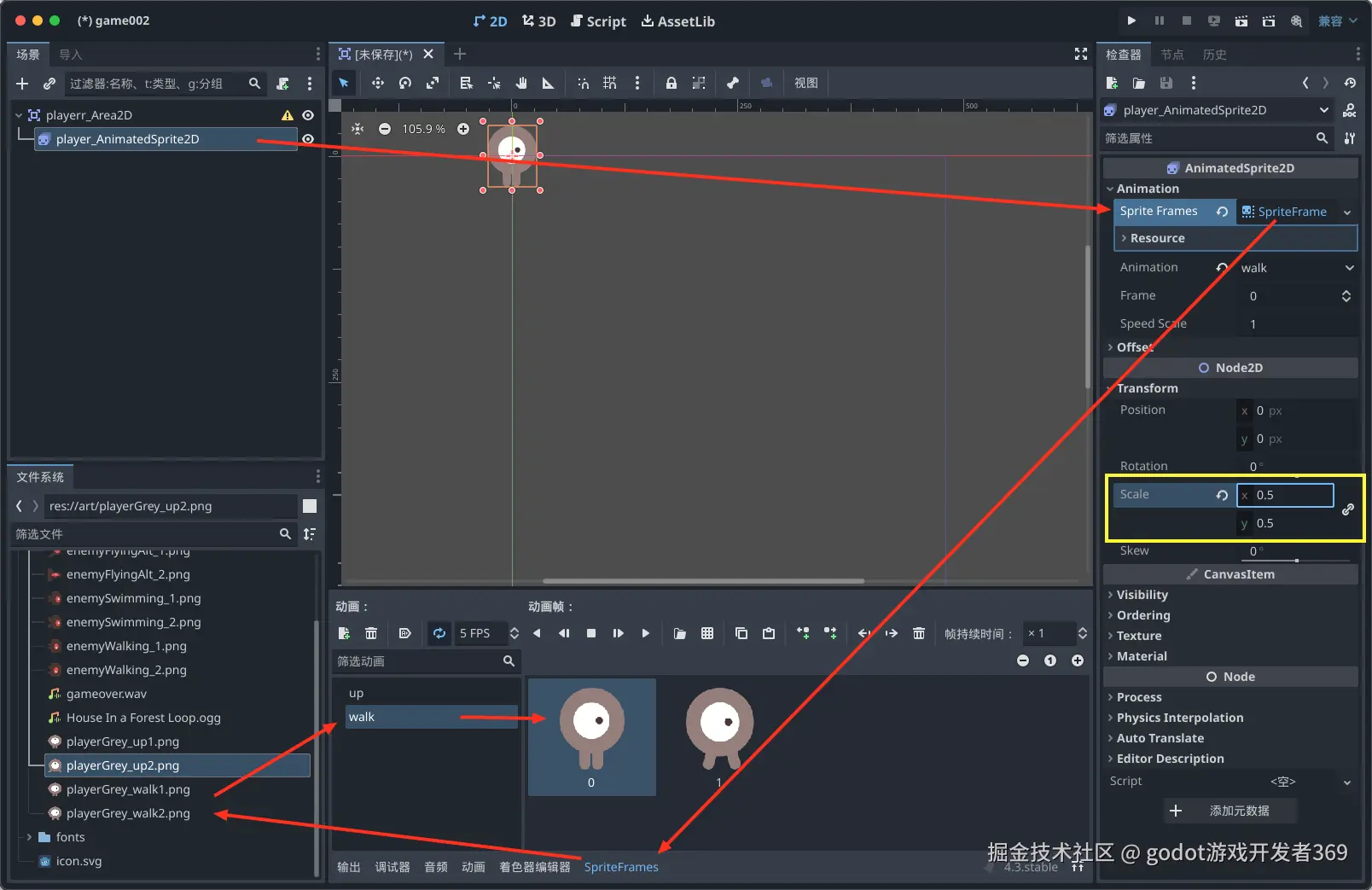Open the Animation walk dropdown
The height and width of the screenshot is (890, 1372).
coord(1295,268)
